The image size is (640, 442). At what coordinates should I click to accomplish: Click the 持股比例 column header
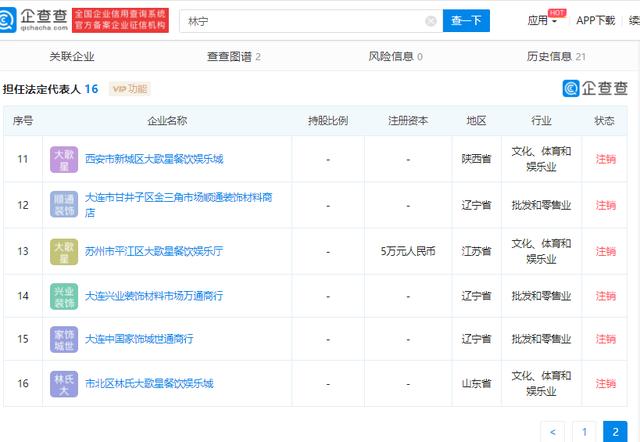click(x=328, y=121)
